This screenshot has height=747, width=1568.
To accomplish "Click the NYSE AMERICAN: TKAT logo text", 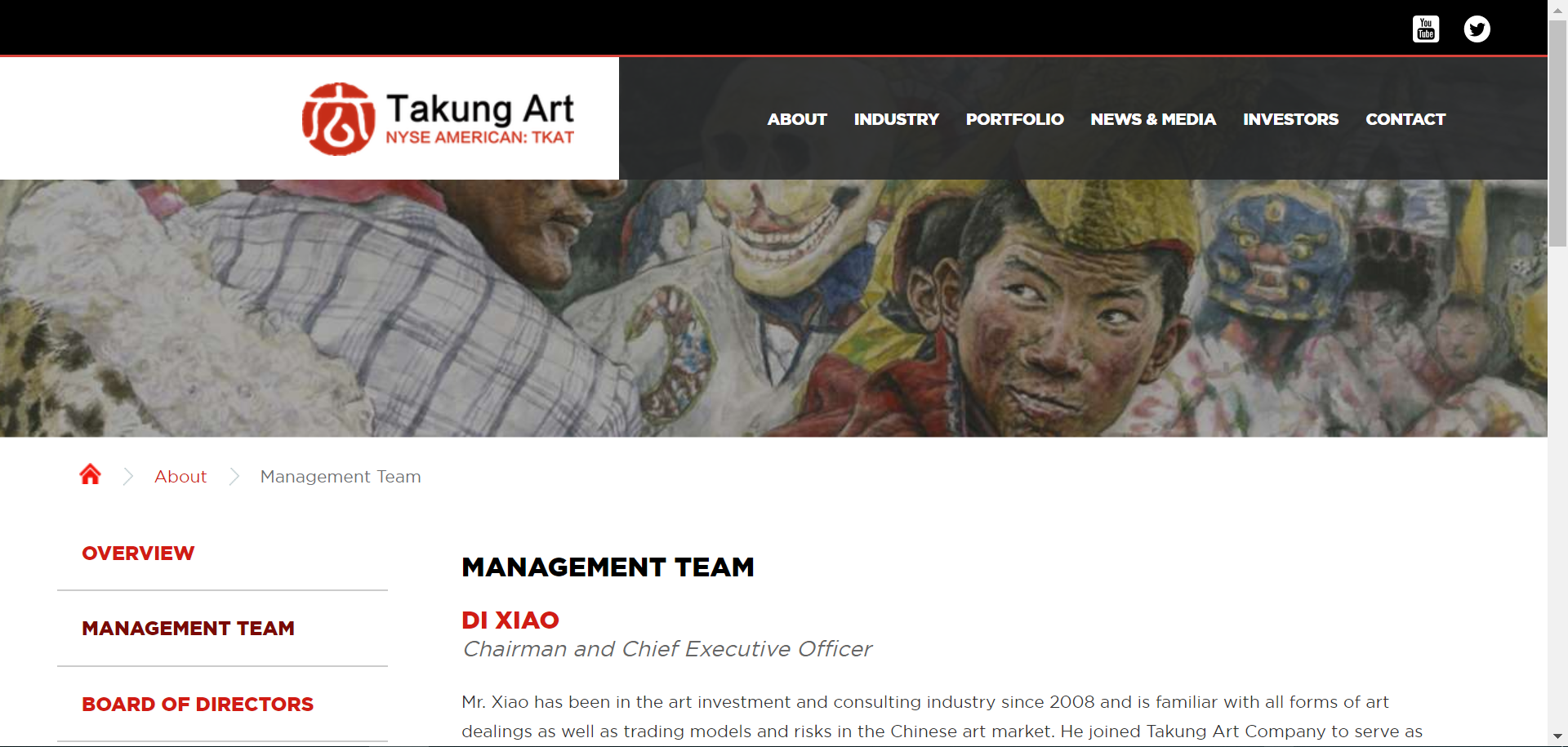I will (480, 137).
